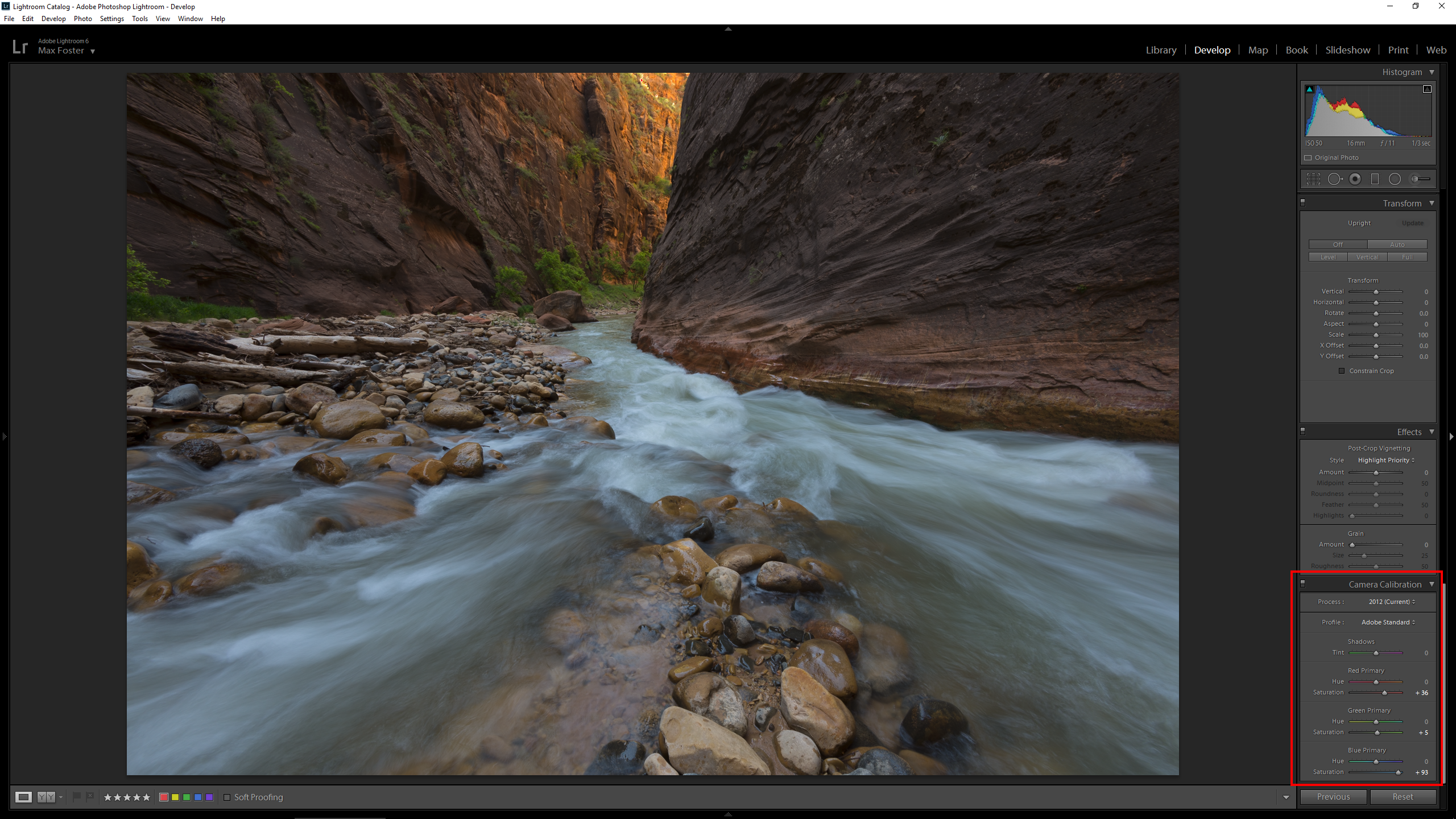Toggle the Camera Calibration panel switch
1456x819 pixels.
coord(1303,584)
